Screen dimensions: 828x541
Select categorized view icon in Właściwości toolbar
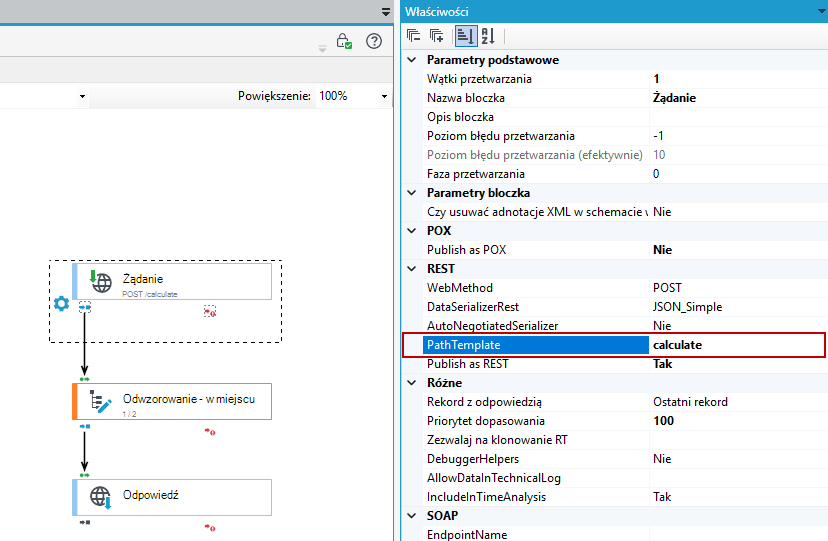[465, 36]
